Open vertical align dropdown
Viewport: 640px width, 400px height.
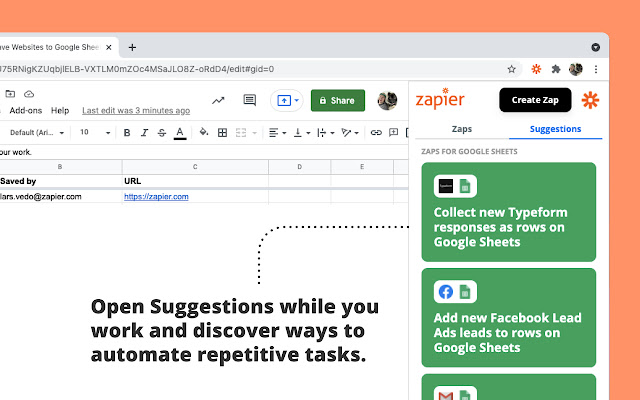coord(302,133)
